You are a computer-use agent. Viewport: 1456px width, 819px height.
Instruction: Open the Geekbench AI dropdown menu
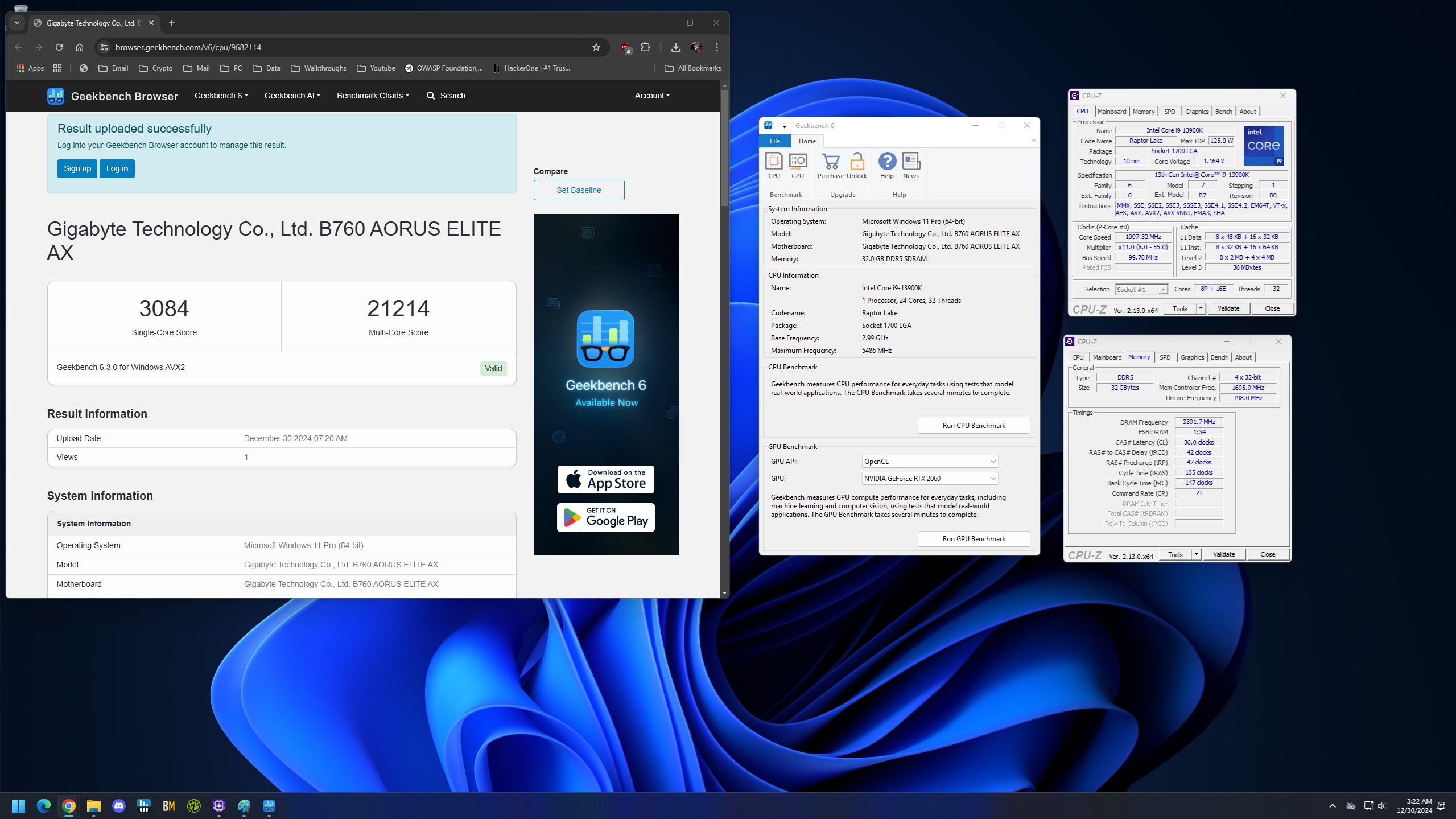(292, 96)
